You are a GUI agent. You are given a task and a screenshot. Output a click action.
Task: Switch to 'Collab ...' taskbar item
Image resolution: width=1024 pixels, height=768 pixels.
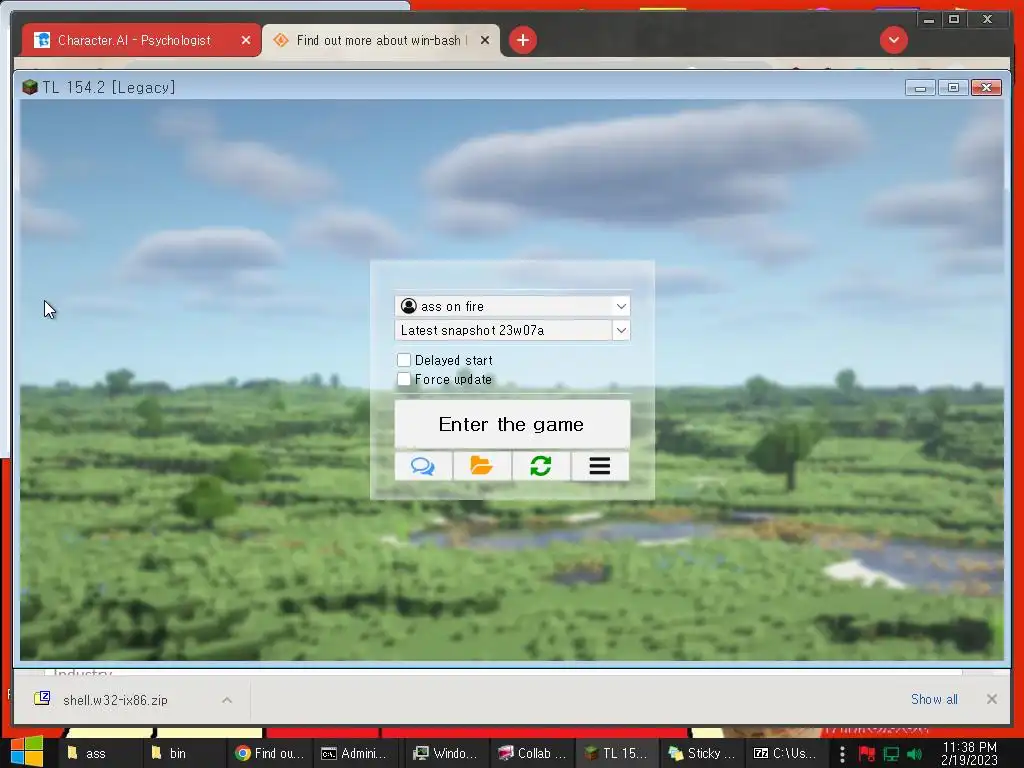coord(532,754)
